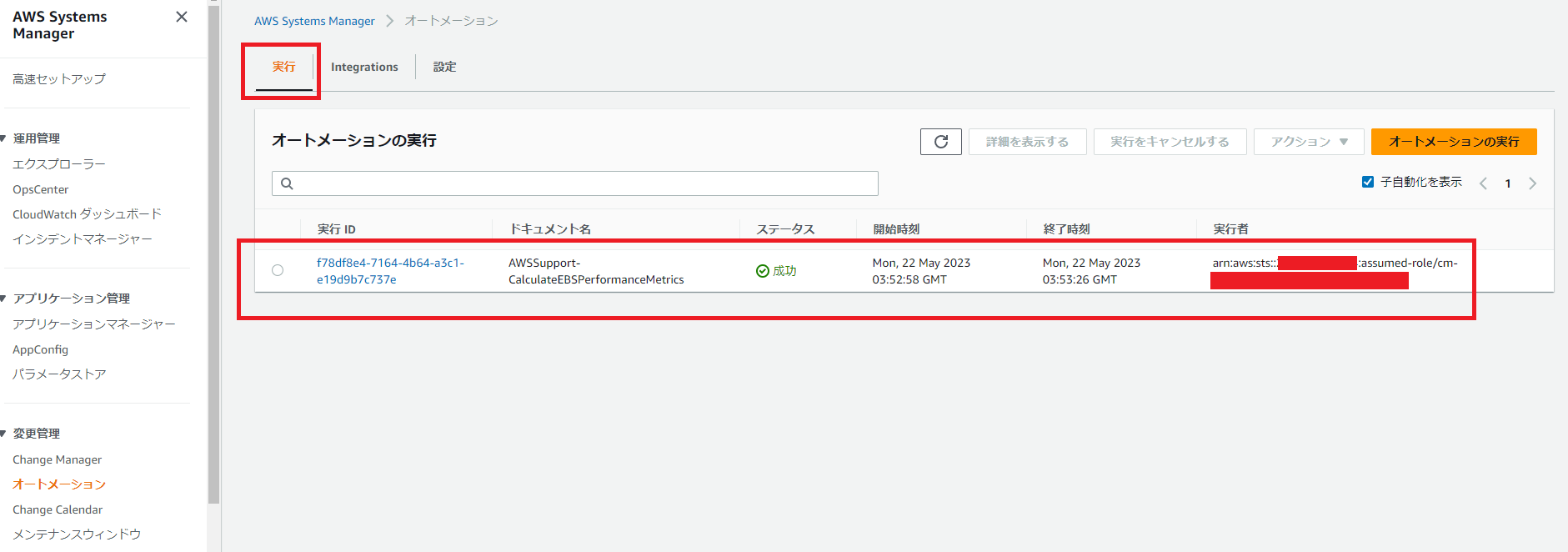Click page number 1 in pagination
This screenshot has height=552, width=1568.
tap(1508, 183)
